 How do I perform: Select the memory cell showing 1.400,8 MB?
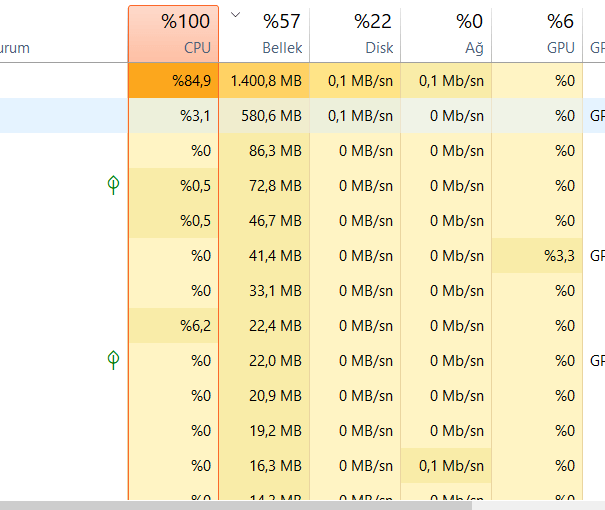tap(265, 81)
